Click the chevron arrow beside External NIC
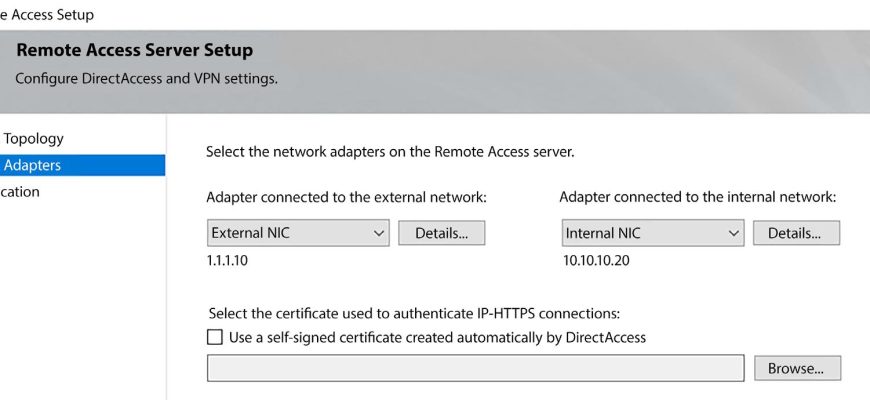The image size is (870, 400). tap(379, 233)
